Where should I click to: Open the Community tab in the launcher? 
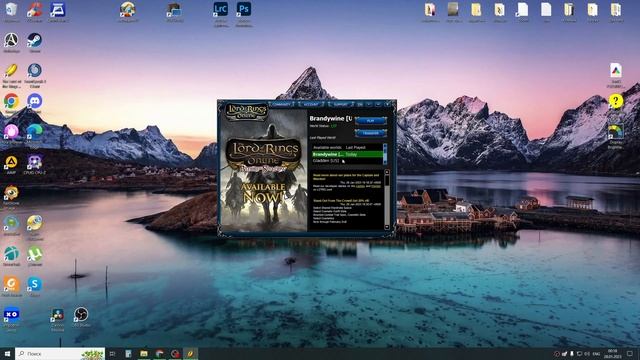pos(281,104)
